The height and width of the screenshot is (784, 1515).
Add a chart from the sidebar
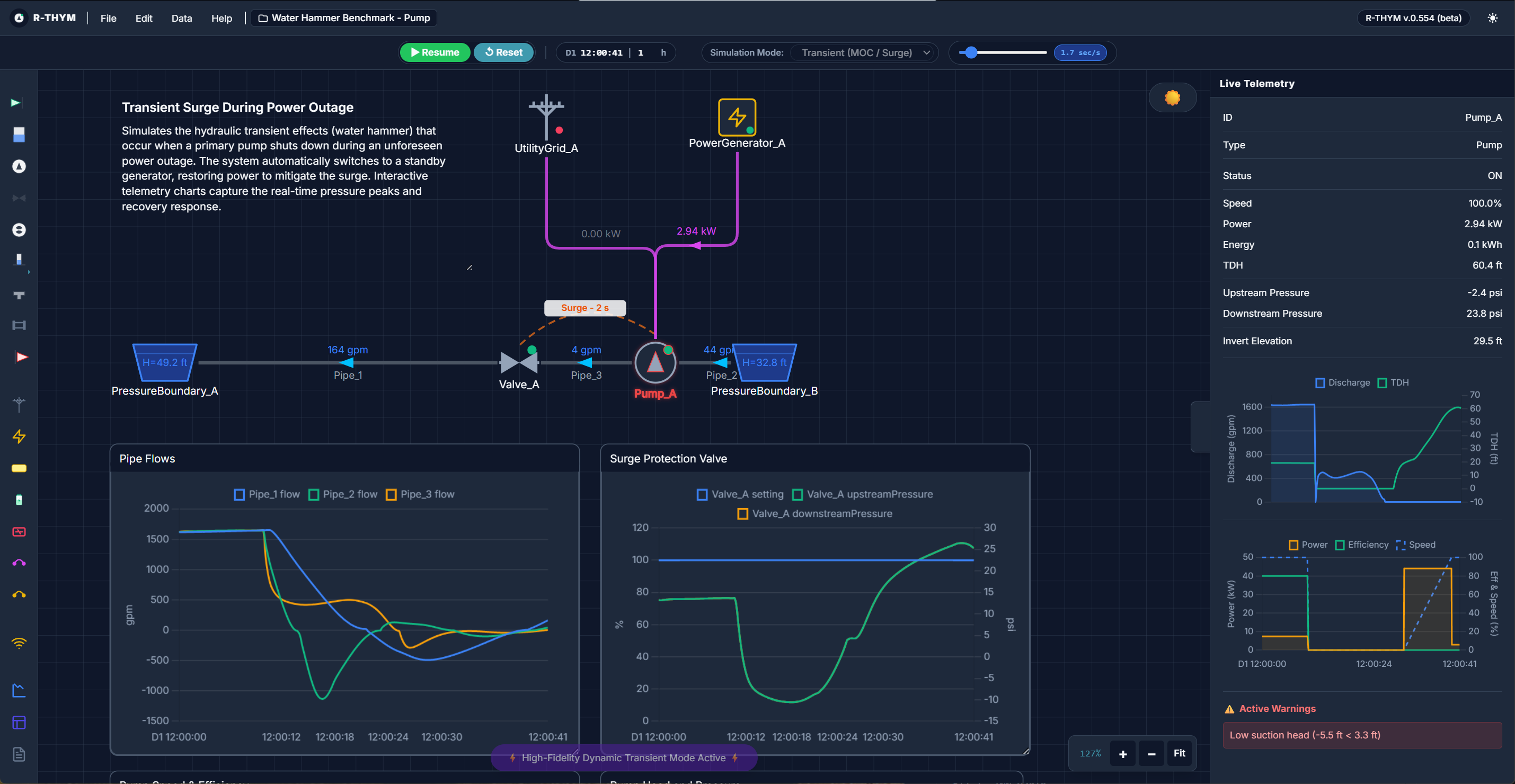pyautogui.click(x=19, y=691)
